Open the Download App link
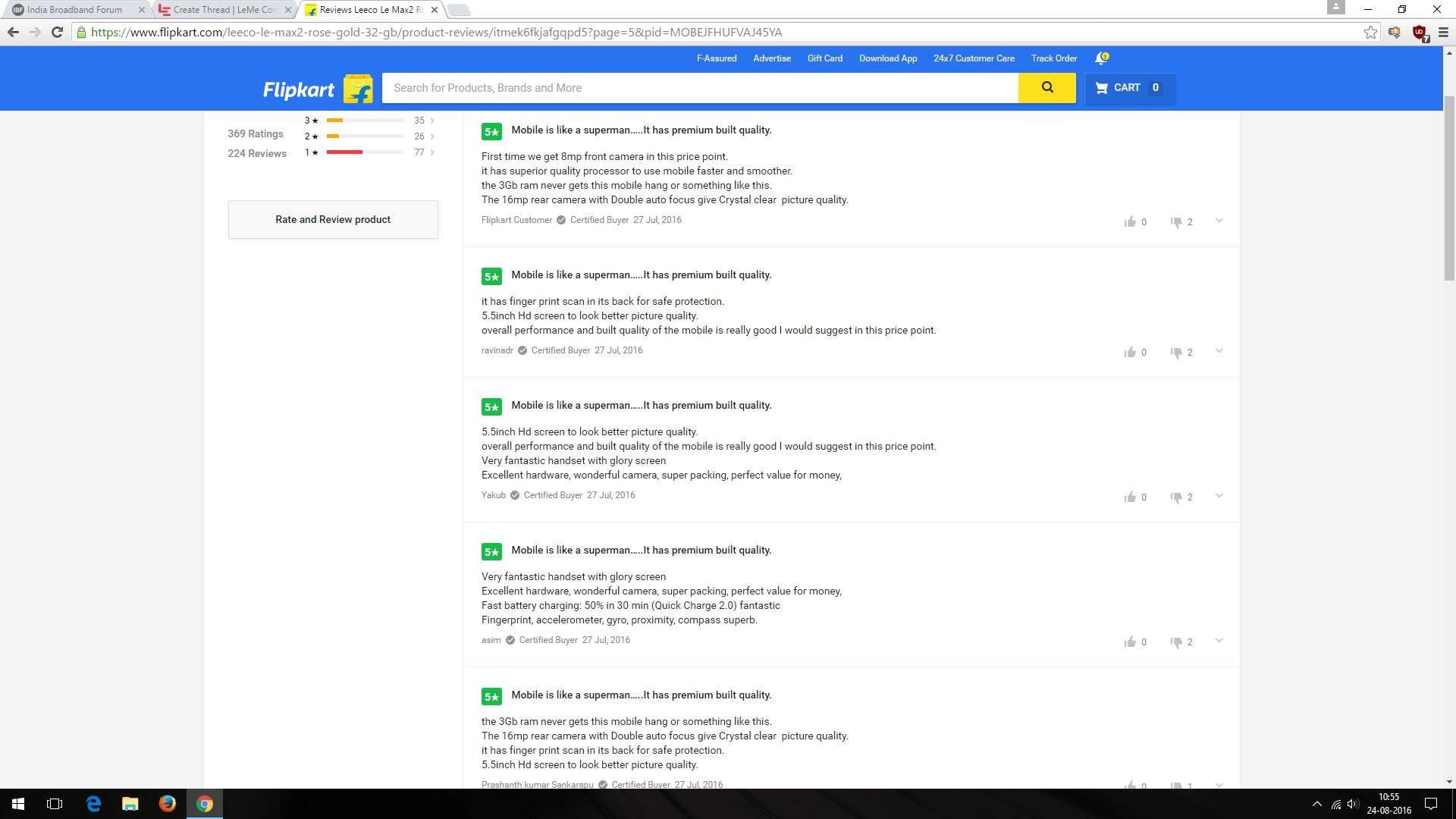 pyautogui.click(x=888, y=58)
